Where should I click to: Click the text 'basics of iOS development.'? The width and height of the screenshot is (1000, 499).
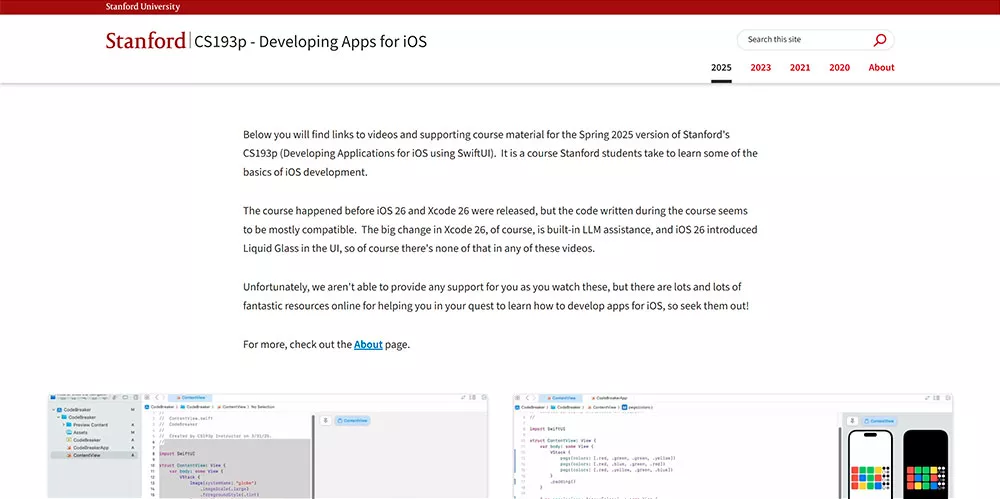tap(305, 172)
